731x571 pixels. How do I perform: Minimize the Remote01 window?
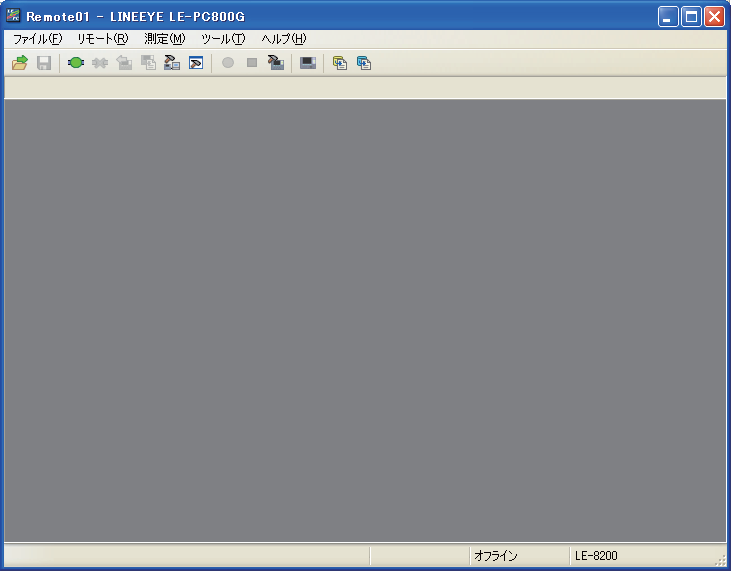point(668,17)
